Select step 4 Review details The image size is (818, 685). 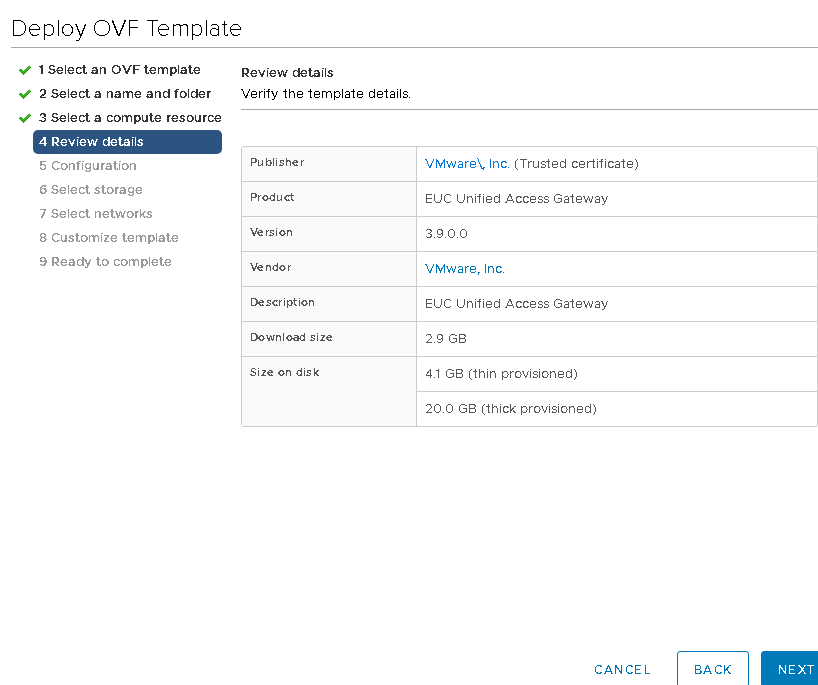click(127, 141)
